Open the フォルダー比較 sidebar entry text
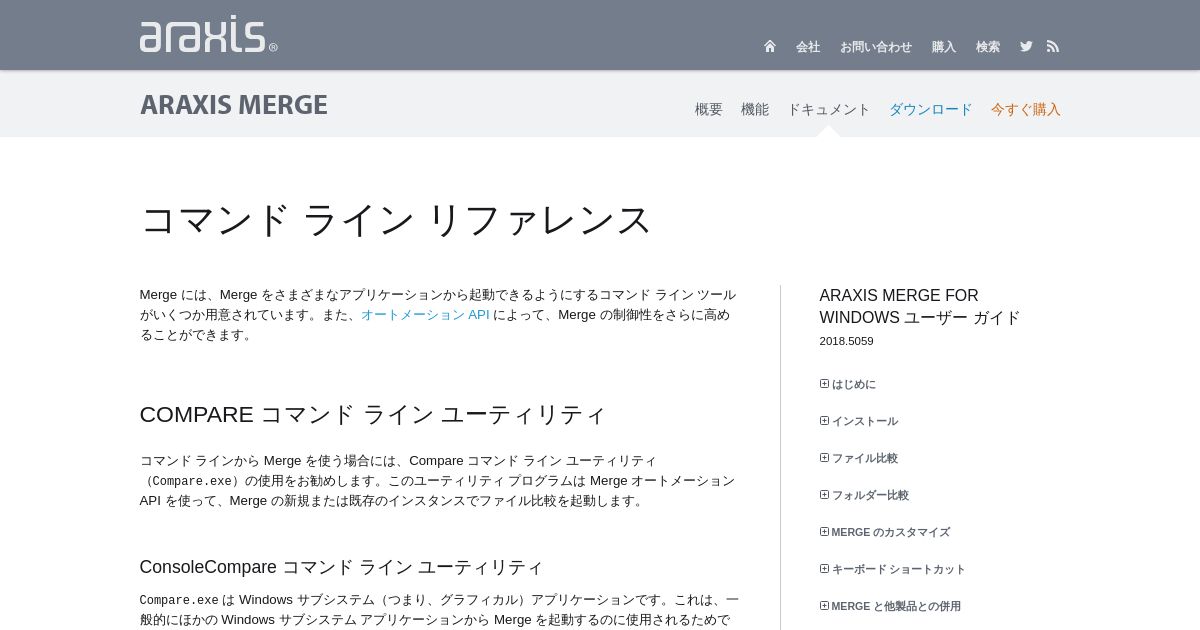Viewport: 1200px width, 630px height. (871, 495)
